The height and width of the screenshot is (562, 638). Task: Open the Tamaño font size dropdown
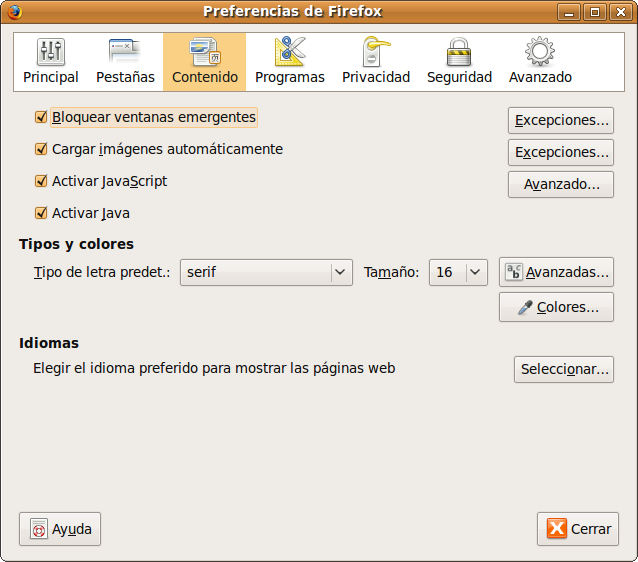[457, 272]
